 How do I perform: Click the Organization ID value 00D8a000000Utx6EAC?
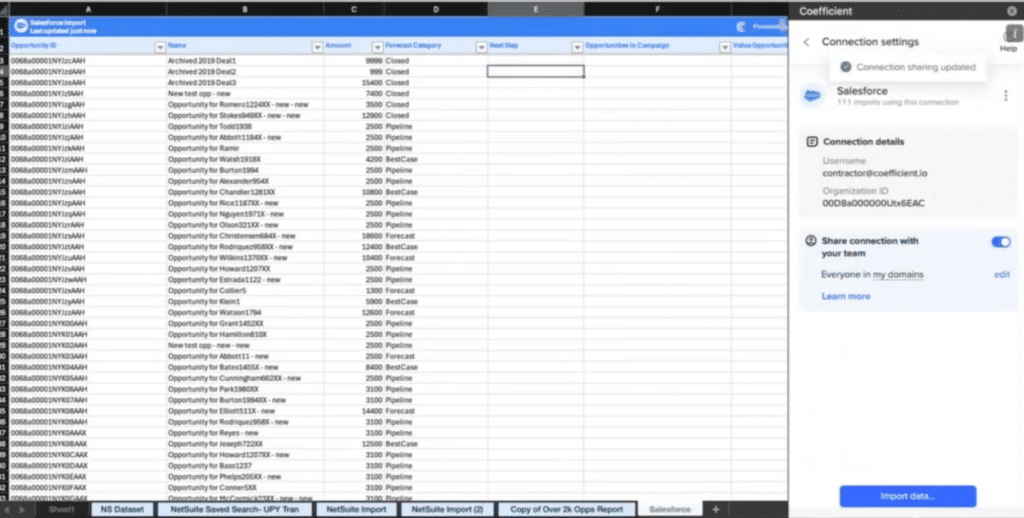pyautogui.click(x=873, y=204)
